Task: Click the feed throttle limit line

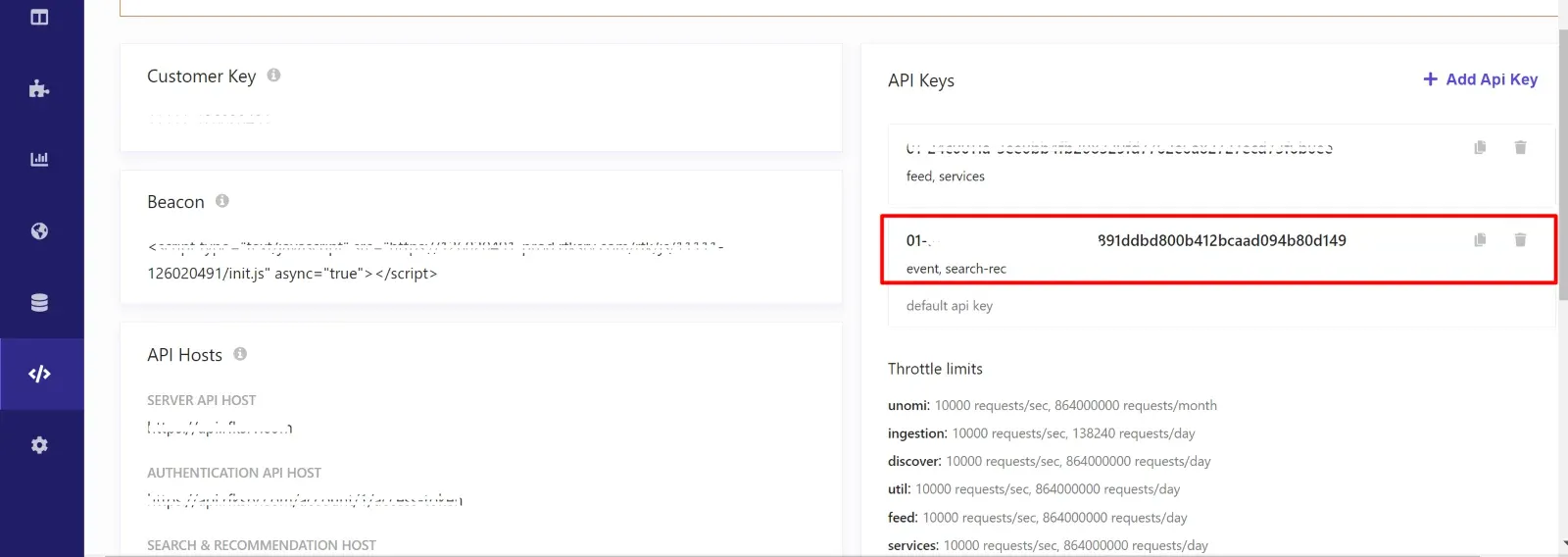Action: point(1038,518)
